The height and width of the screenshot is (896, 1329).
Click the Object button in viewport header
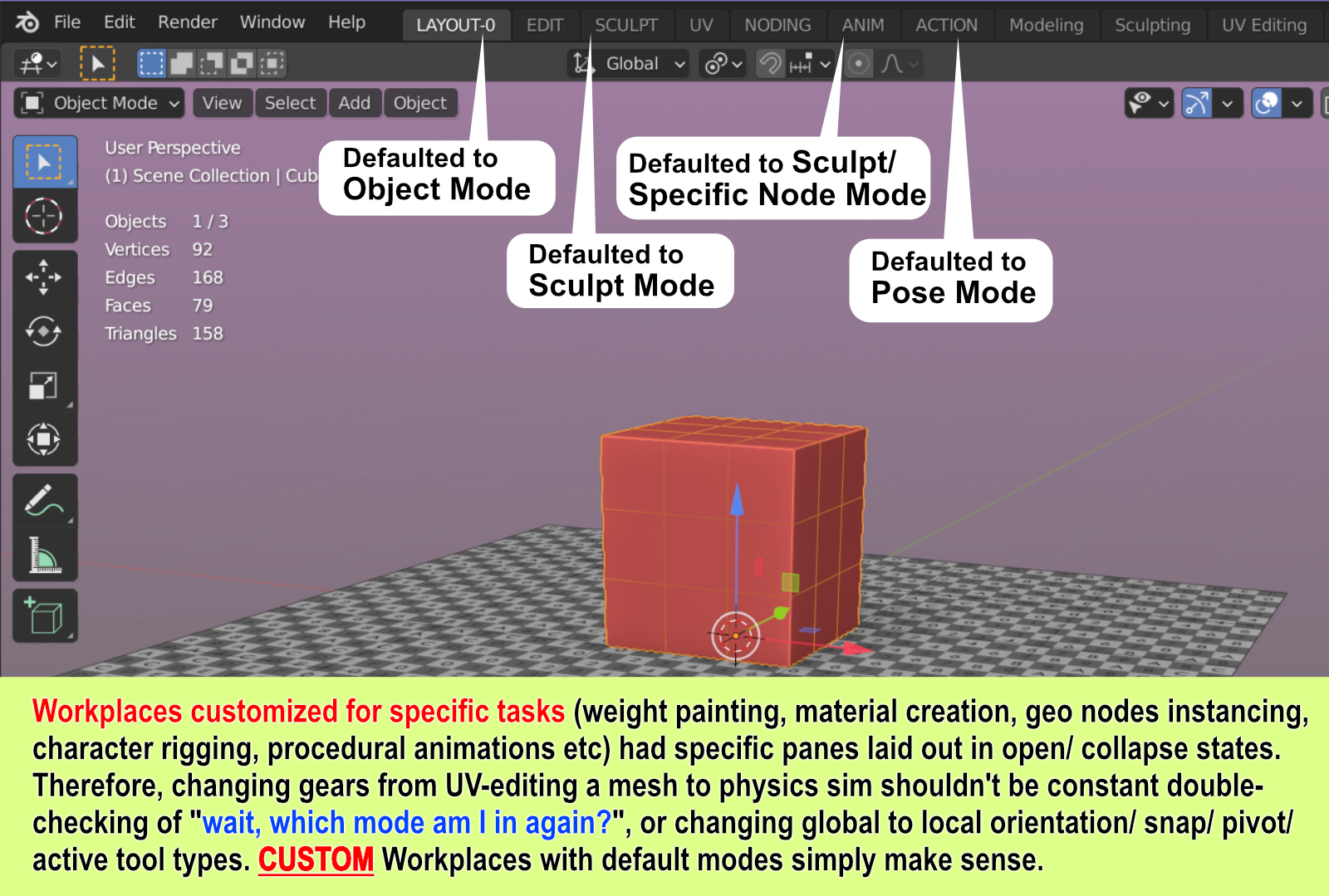[419, 103]
